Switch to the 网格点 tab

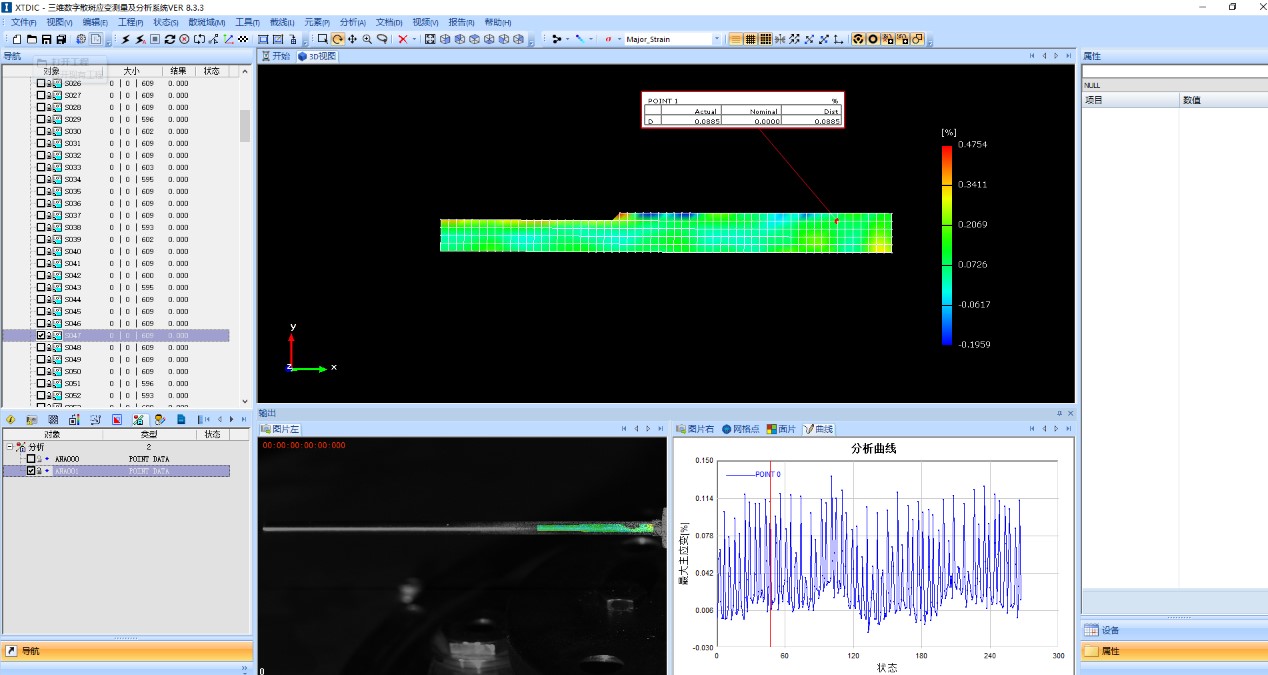pos(741,429)
